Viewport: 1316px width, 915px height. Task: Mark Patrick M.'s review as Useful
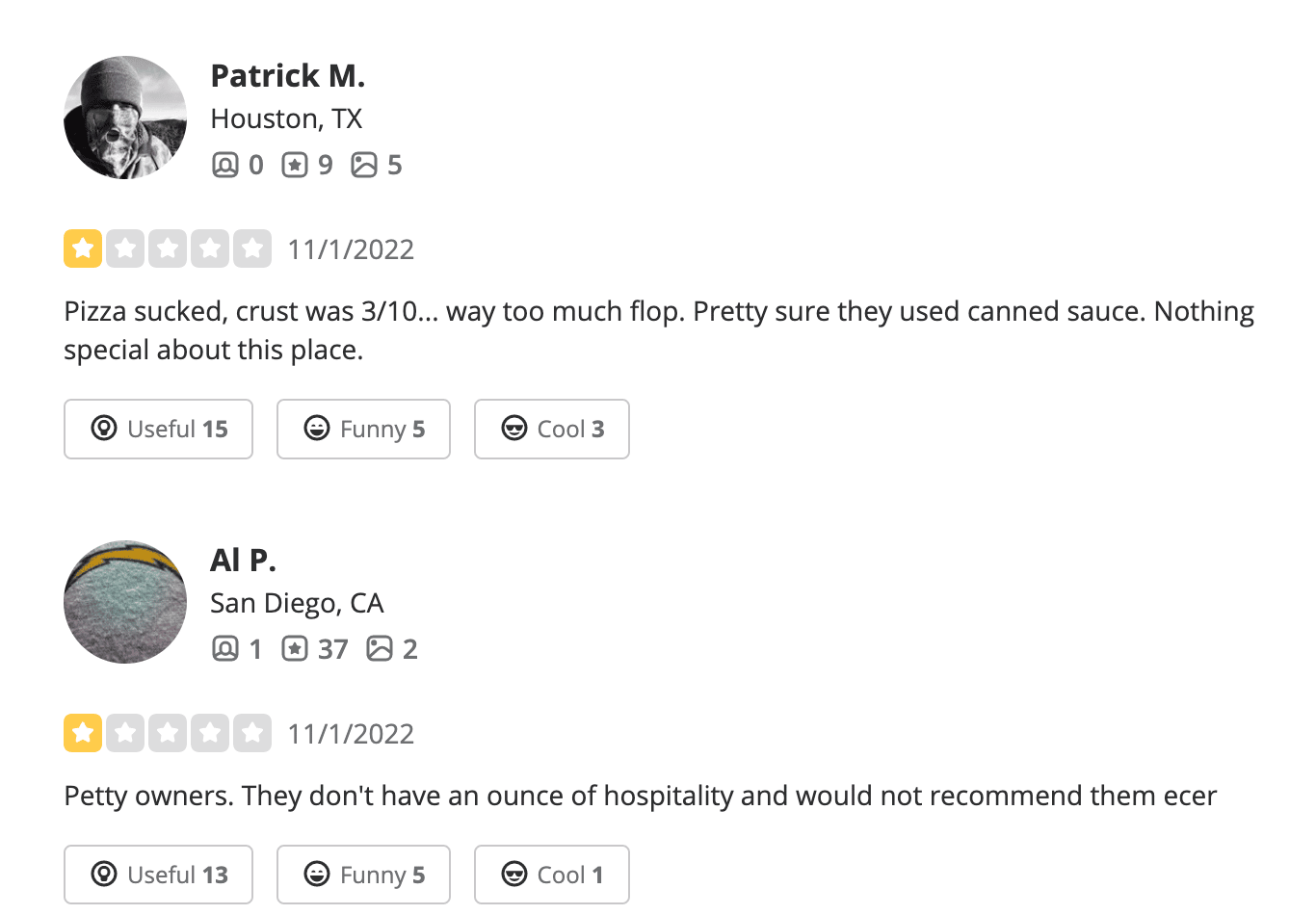(159, 429)
